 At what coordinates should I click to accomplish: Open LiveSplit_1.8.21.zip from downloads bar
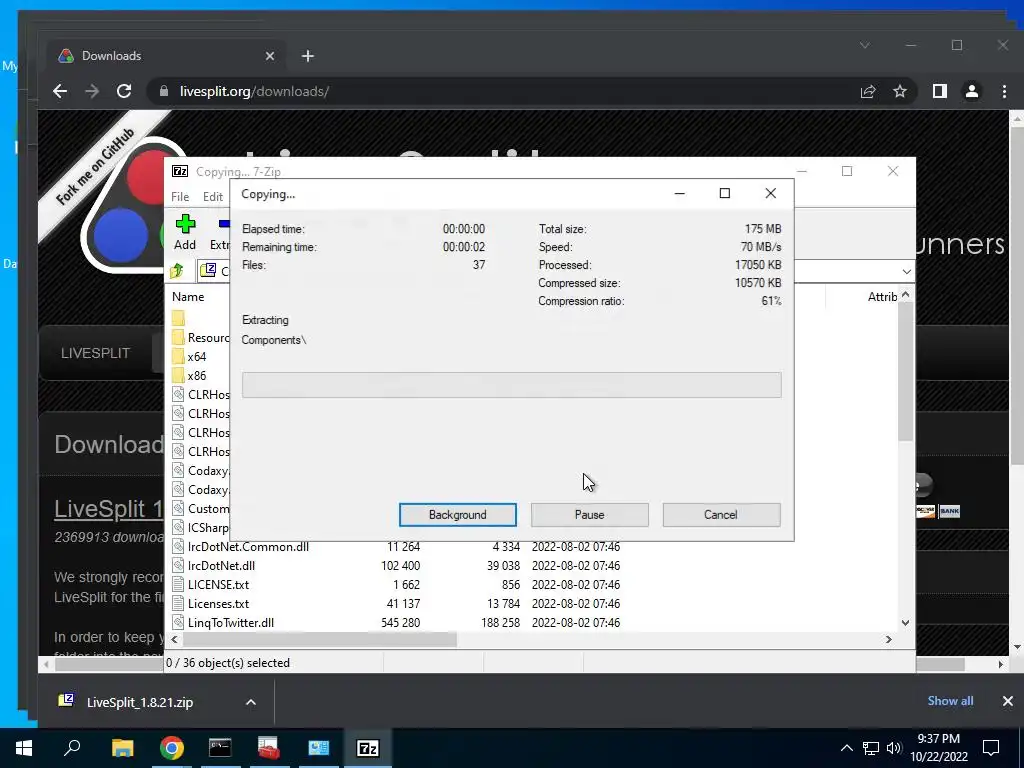coord(140,703)
